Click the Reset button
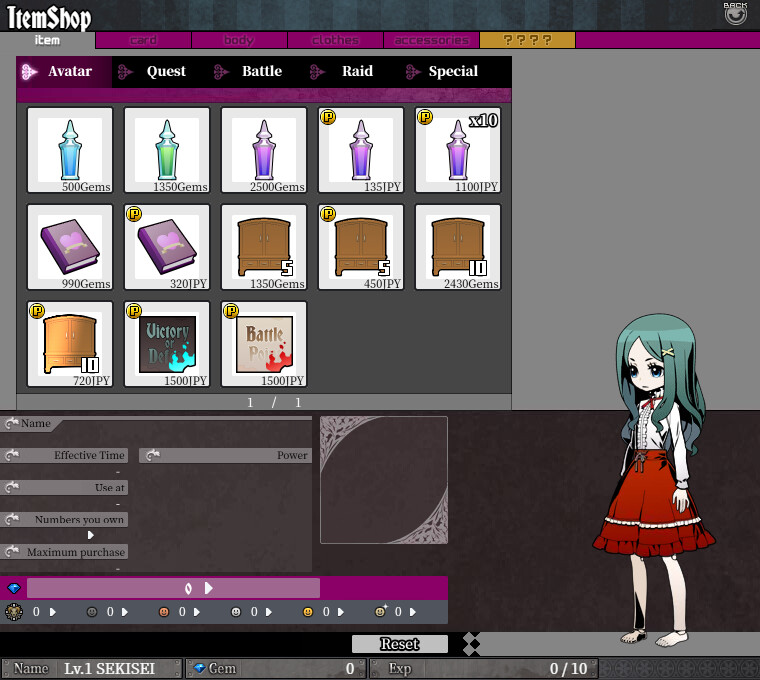Screen dimensions: 760x680 400,644
